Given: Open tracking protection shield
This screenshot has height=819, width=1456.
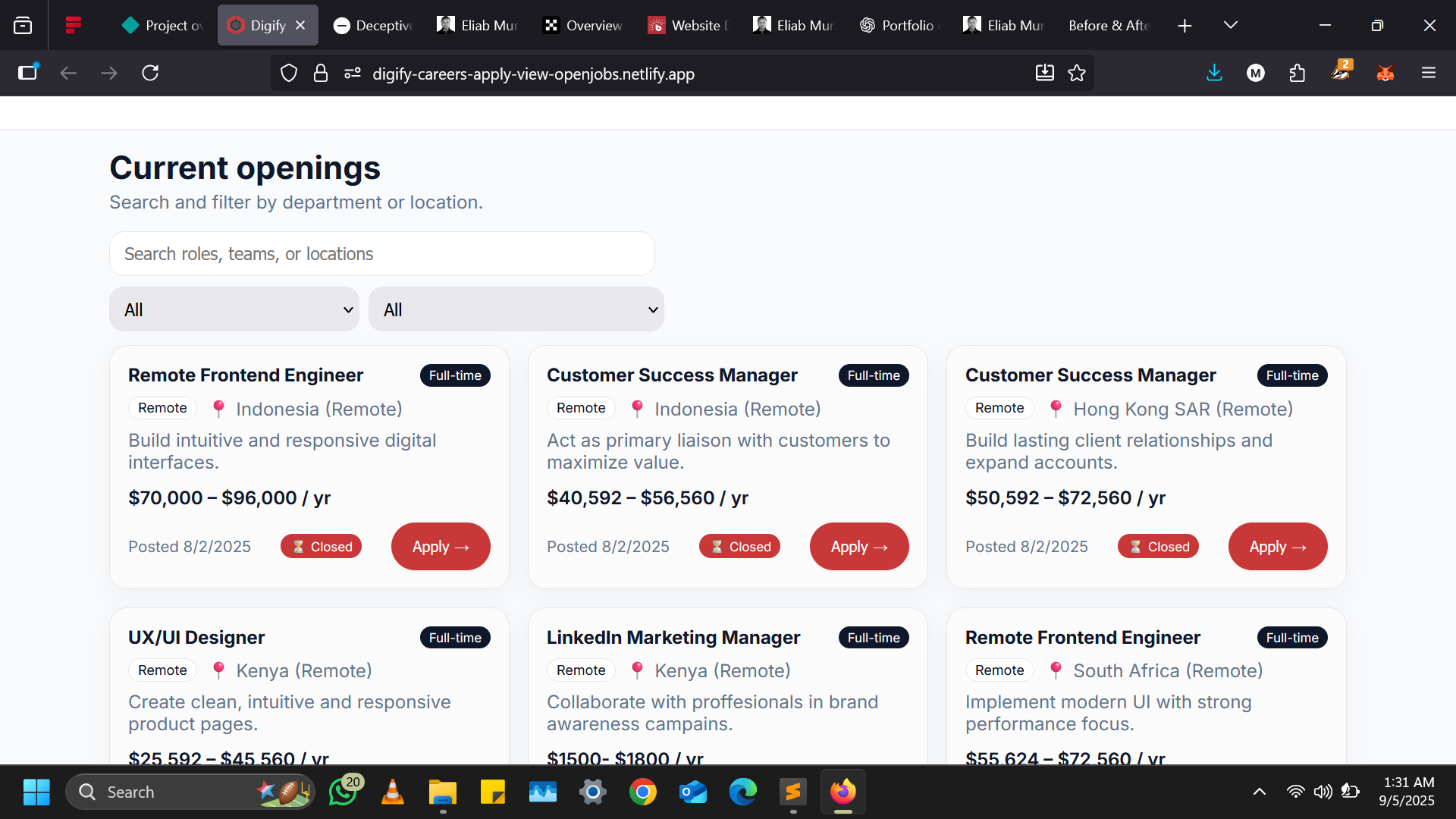Looking at the screenshot, I should click(x=289, y=73).
